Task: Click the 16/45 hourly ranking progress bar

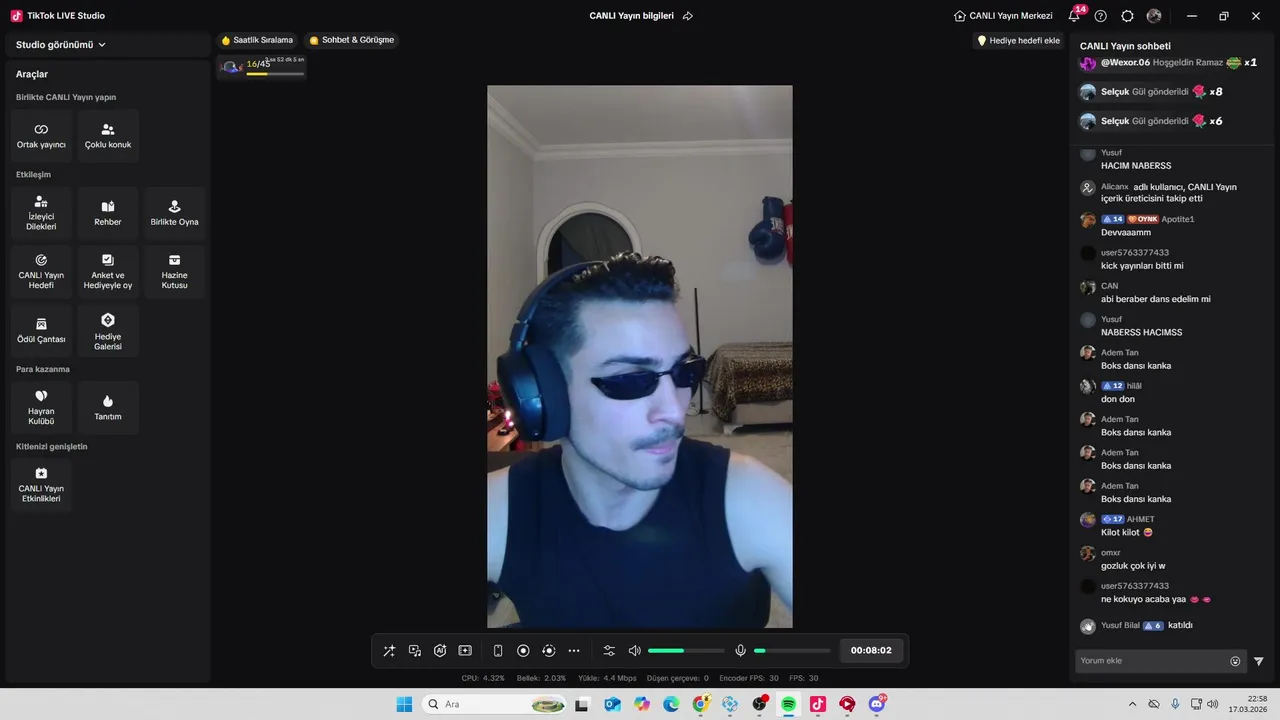Action: pos(263,67)
